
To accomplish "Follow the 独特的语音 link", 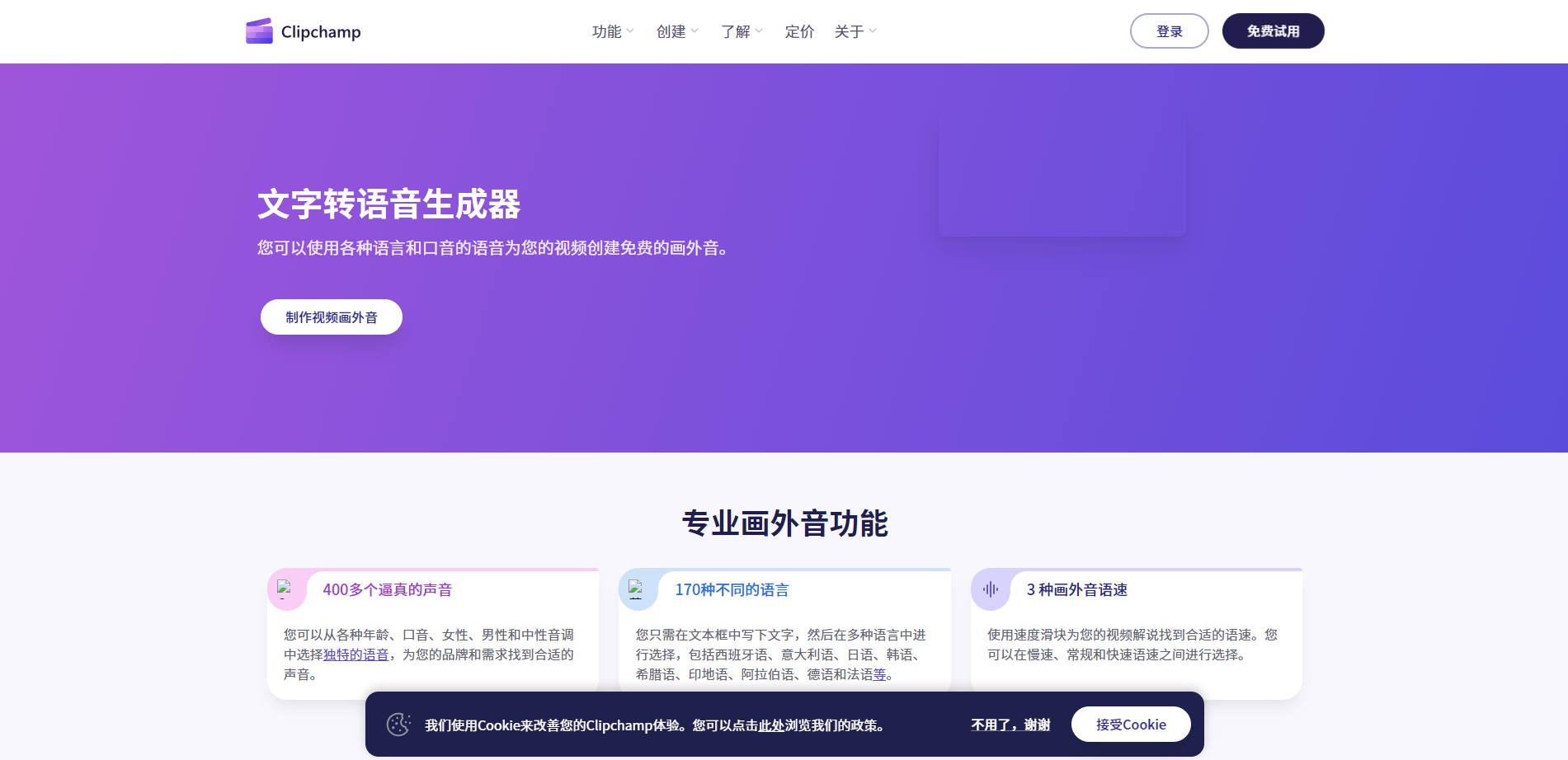I will 356,654.
